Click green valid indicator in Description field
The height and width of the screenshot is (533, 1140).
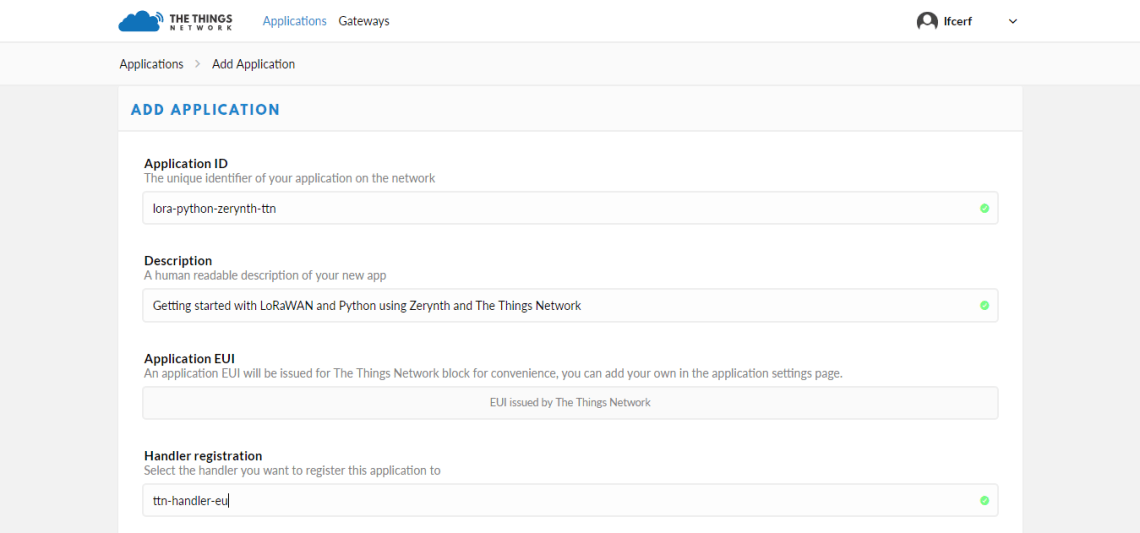pos(984,305)
